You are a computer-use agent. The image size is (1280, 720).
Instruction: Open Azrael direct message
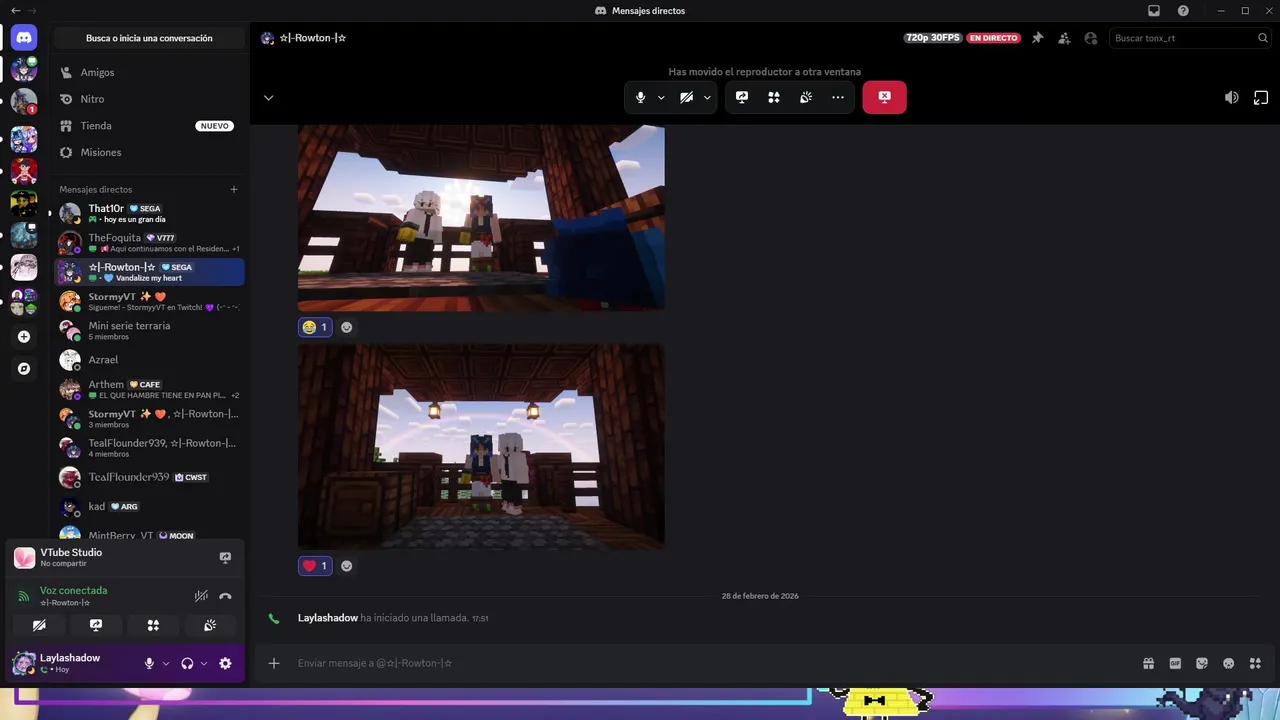point(149,360)
